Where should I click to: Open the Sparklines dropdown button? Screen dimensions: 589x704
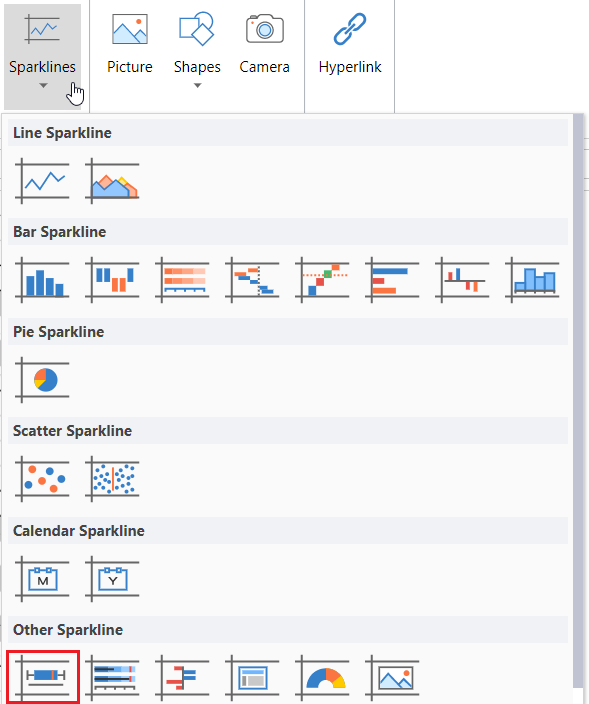pos(43,56)
